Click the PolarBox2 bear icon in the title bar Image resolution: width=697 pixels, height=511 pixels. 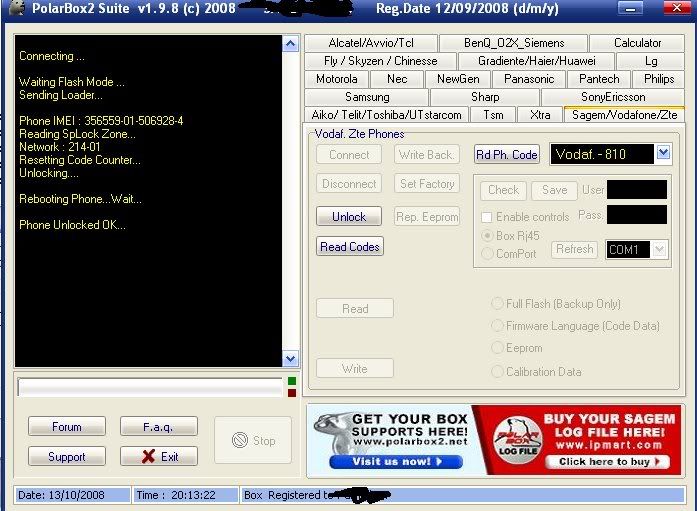tap(16, 7)
